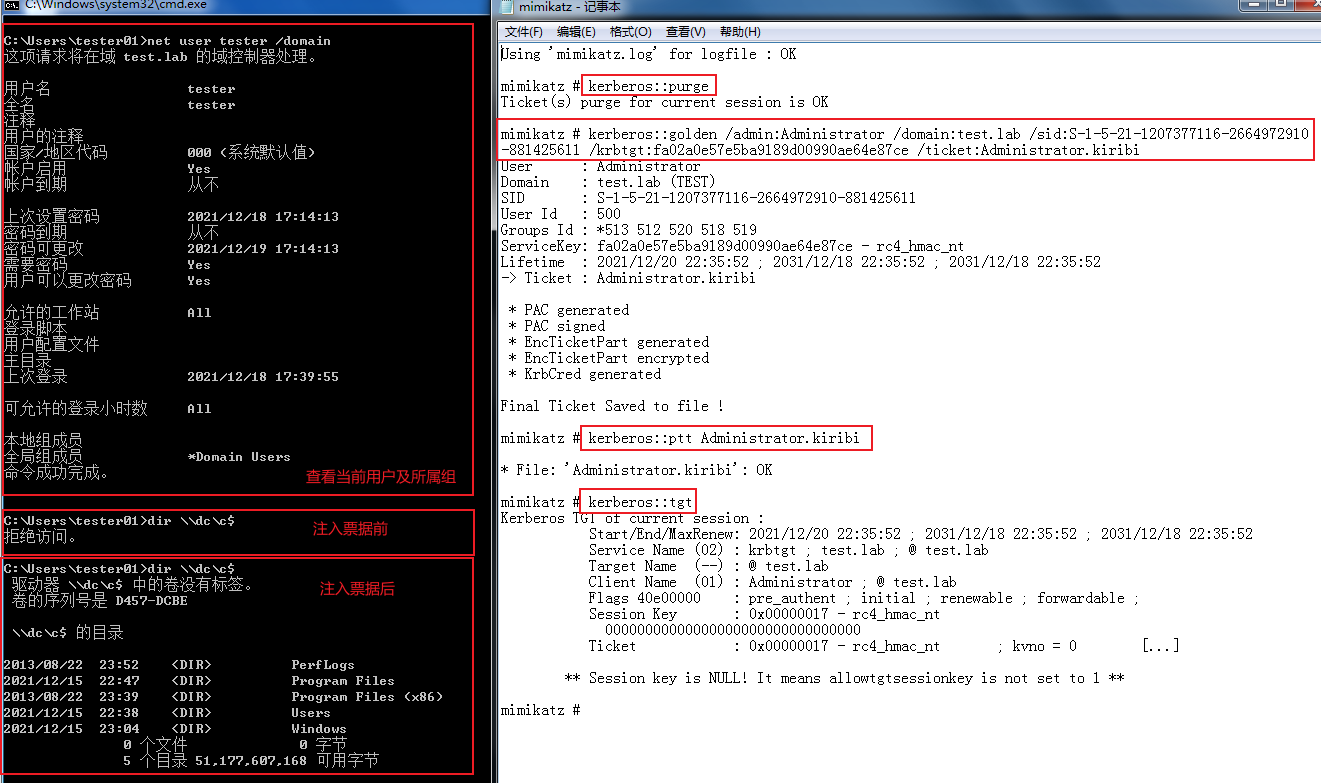The height and width of the screenshot is (783, 1321).
Task: Click the '* PAC generated' line
Action: [x=568, y=310]
